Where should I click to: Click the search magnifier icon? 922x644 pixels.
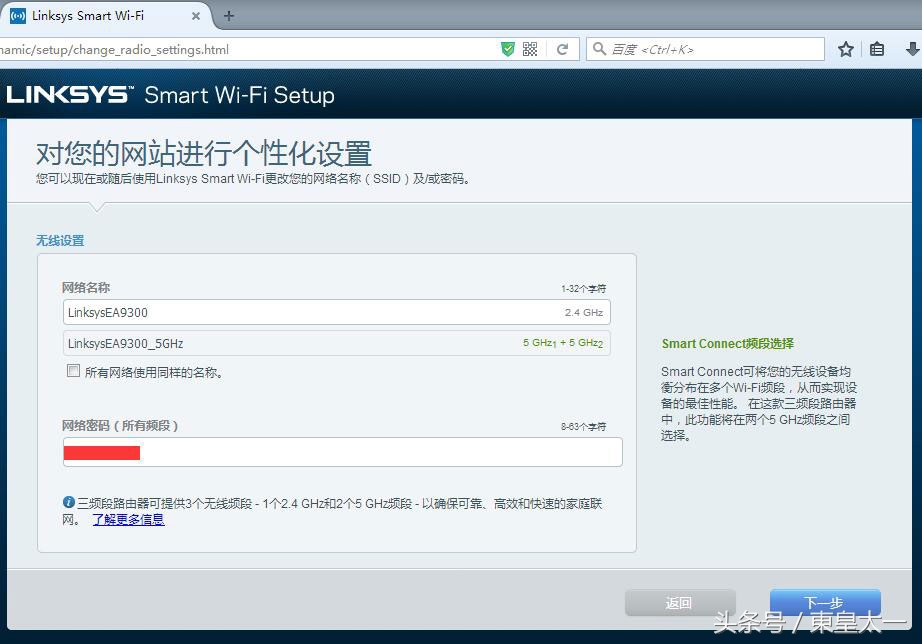599,48
